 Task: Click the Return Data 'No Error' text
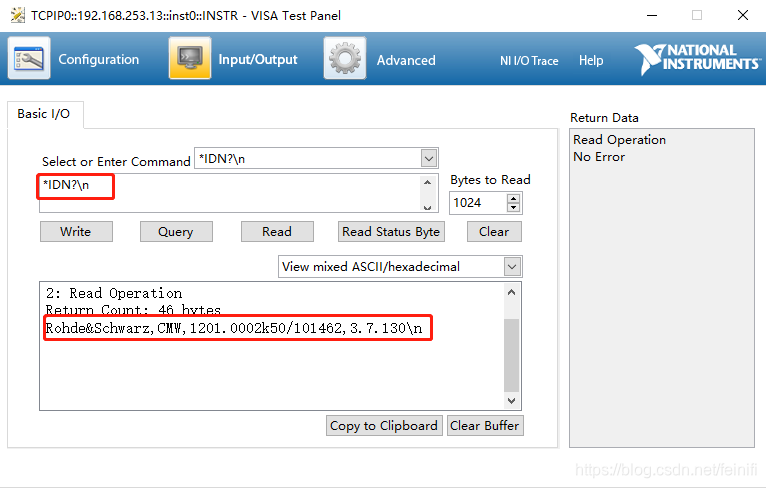(599, 157)
